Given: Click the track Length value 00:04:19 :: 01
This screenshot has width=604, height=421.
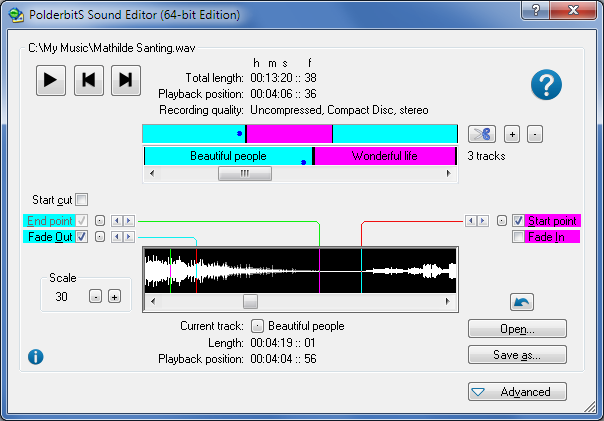Looking at the screenshot, I should coord(283,343).
